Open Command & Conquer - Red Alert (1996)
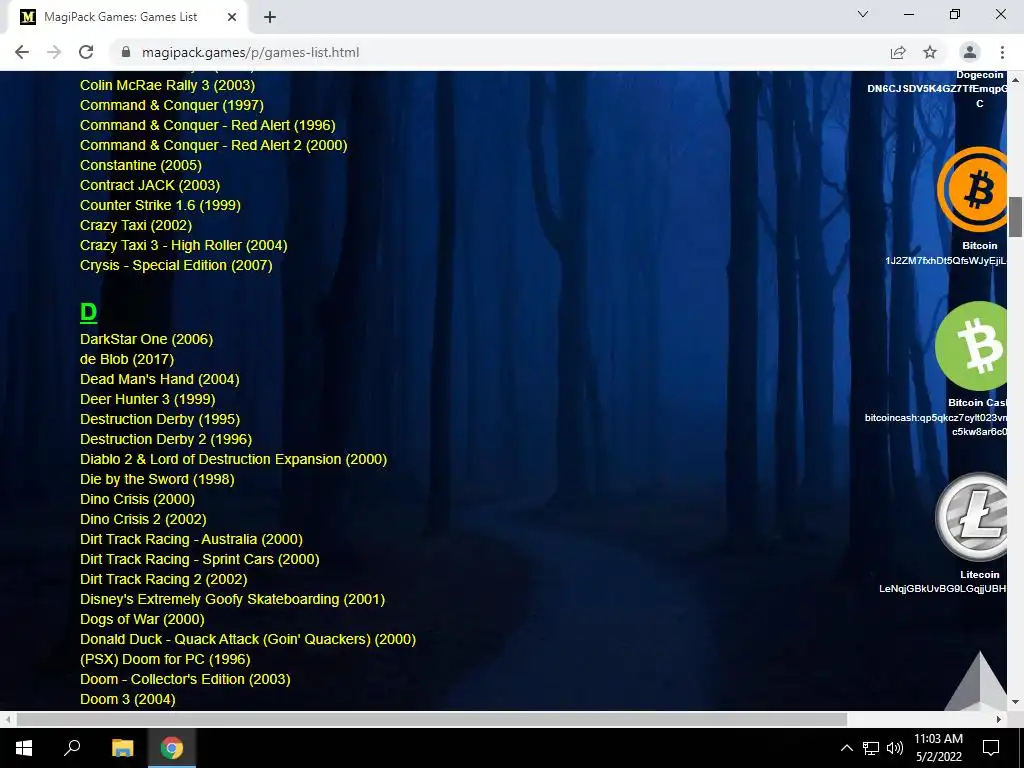The height and width of the screenshot is (768, 1024). point(208,125)
